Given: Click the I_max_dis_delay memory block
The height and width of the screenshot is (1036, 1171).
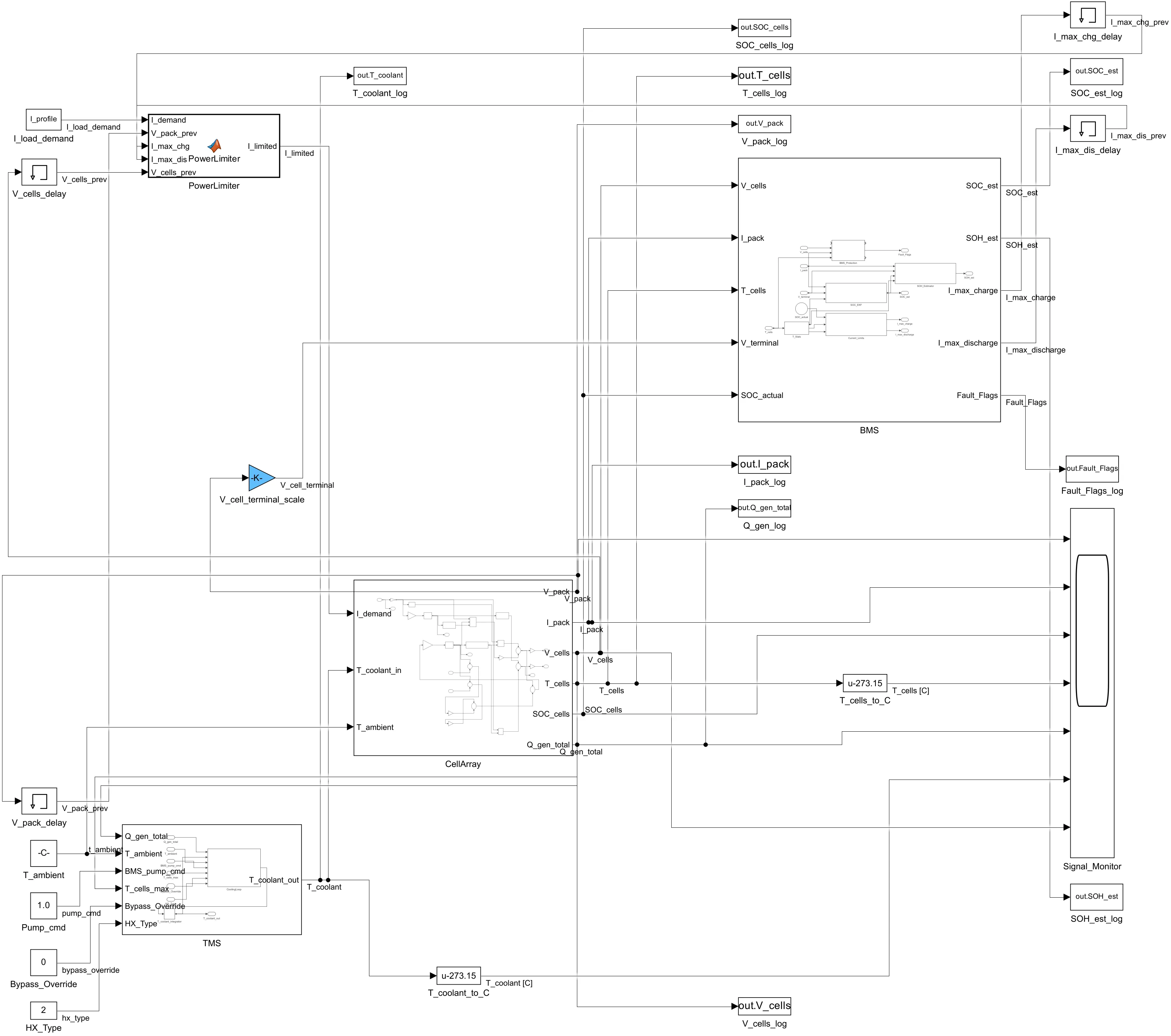Looking at the screenshot, I should [1087, 128].
